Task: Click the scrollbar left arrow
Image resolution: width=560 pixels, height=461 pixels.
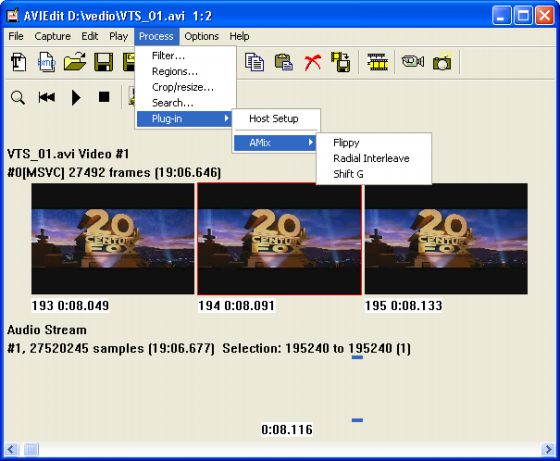Action: coord(11,449)
